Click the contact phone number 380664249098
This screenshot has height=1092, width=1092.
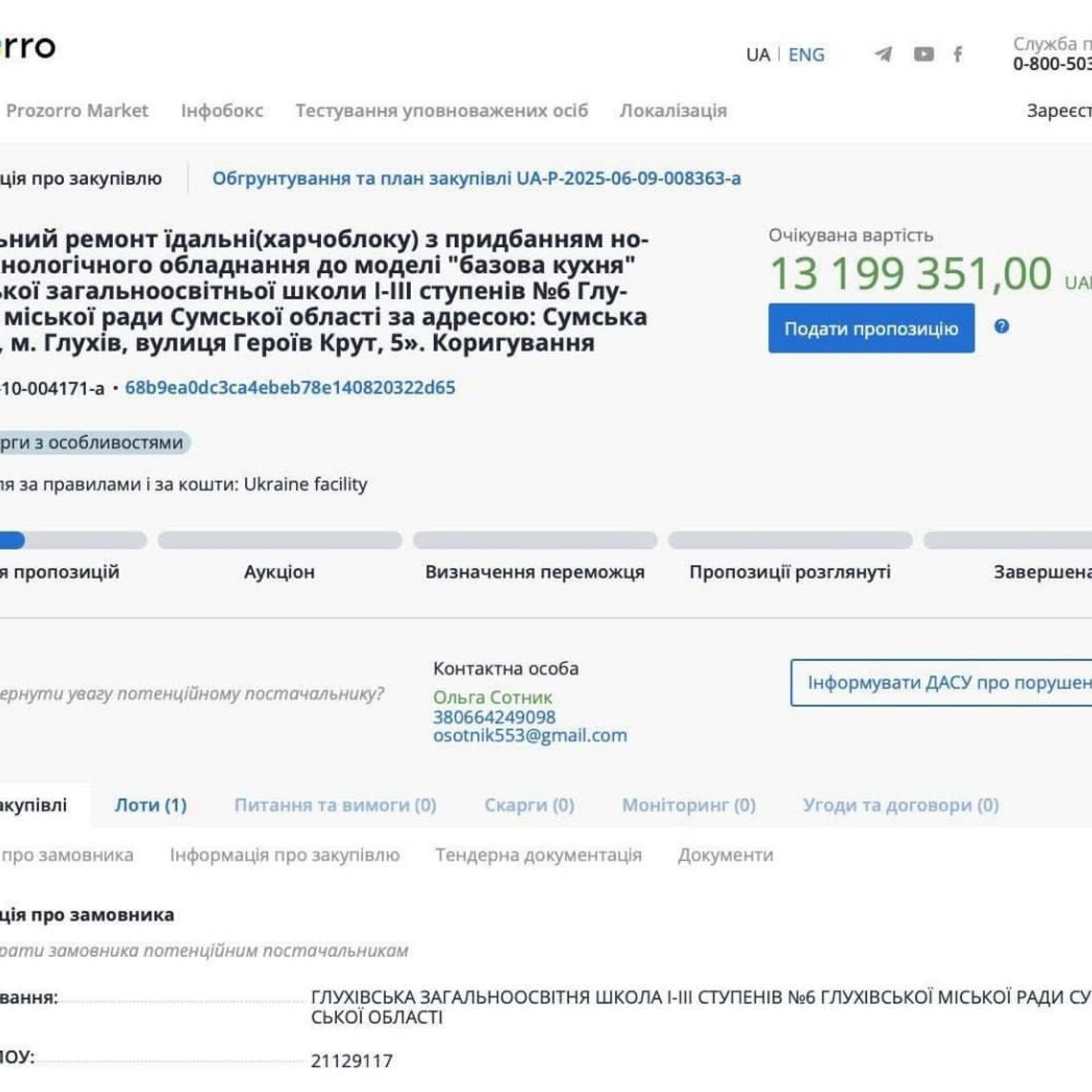coord(494,717)
